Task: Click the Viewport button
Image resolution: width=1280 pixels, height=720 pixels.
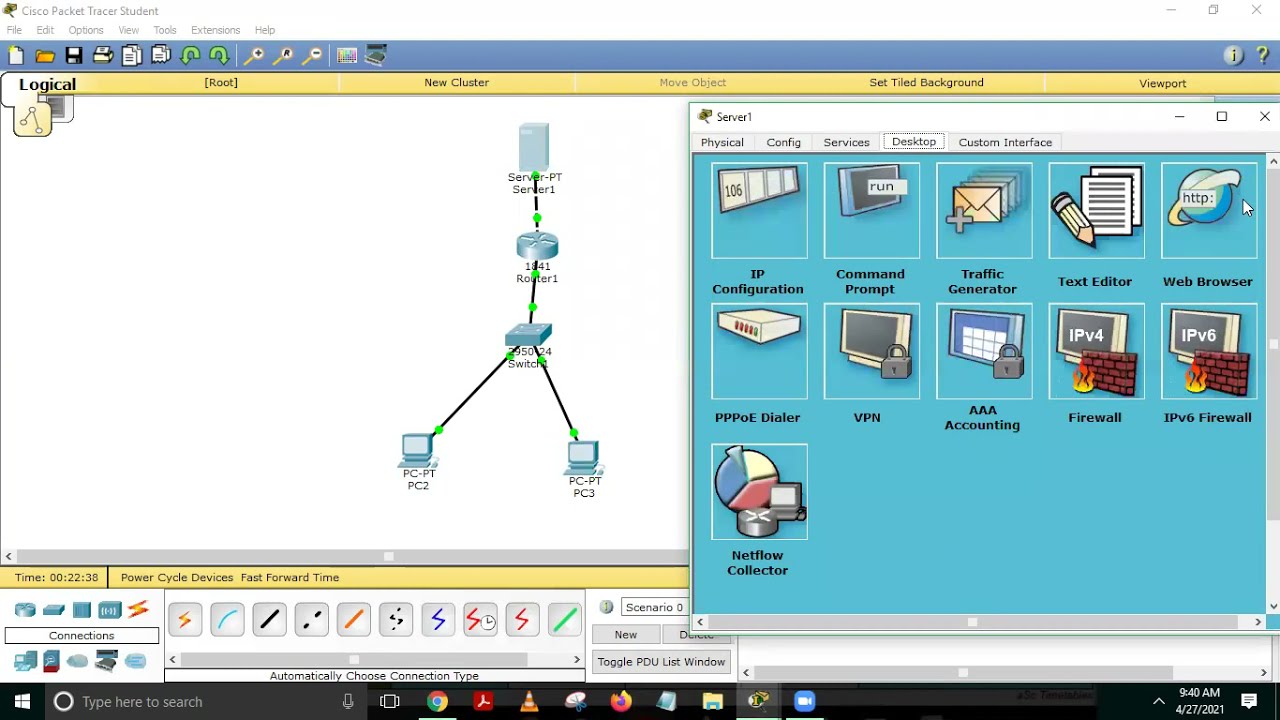Action: click(1162, 83)
